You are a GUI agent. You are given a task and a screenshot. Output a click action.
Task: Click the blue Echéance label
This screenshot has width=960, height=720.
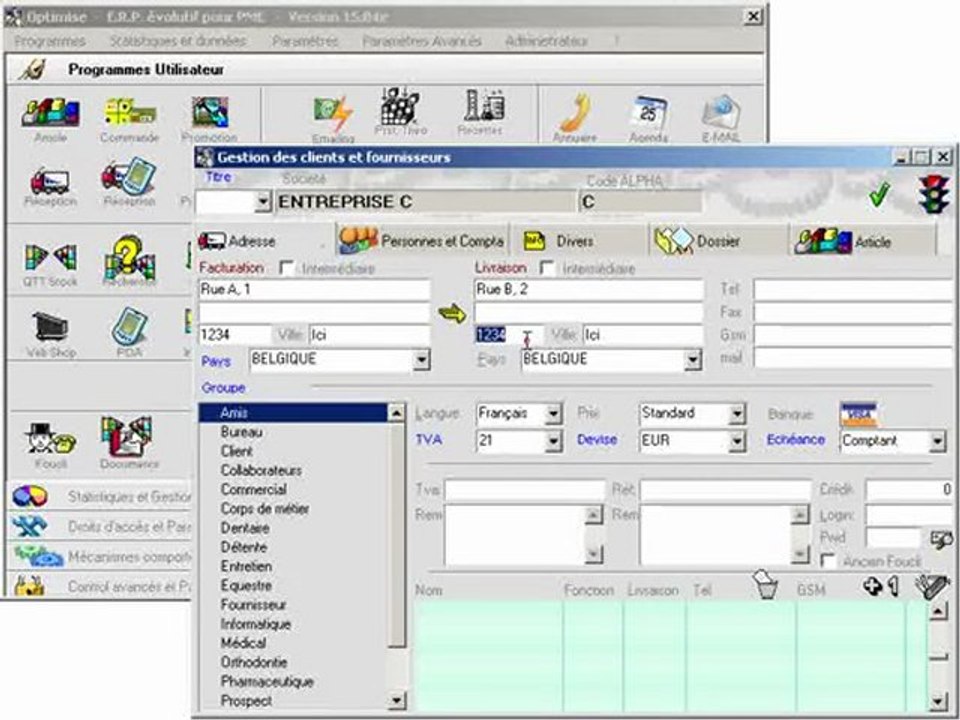796,440
